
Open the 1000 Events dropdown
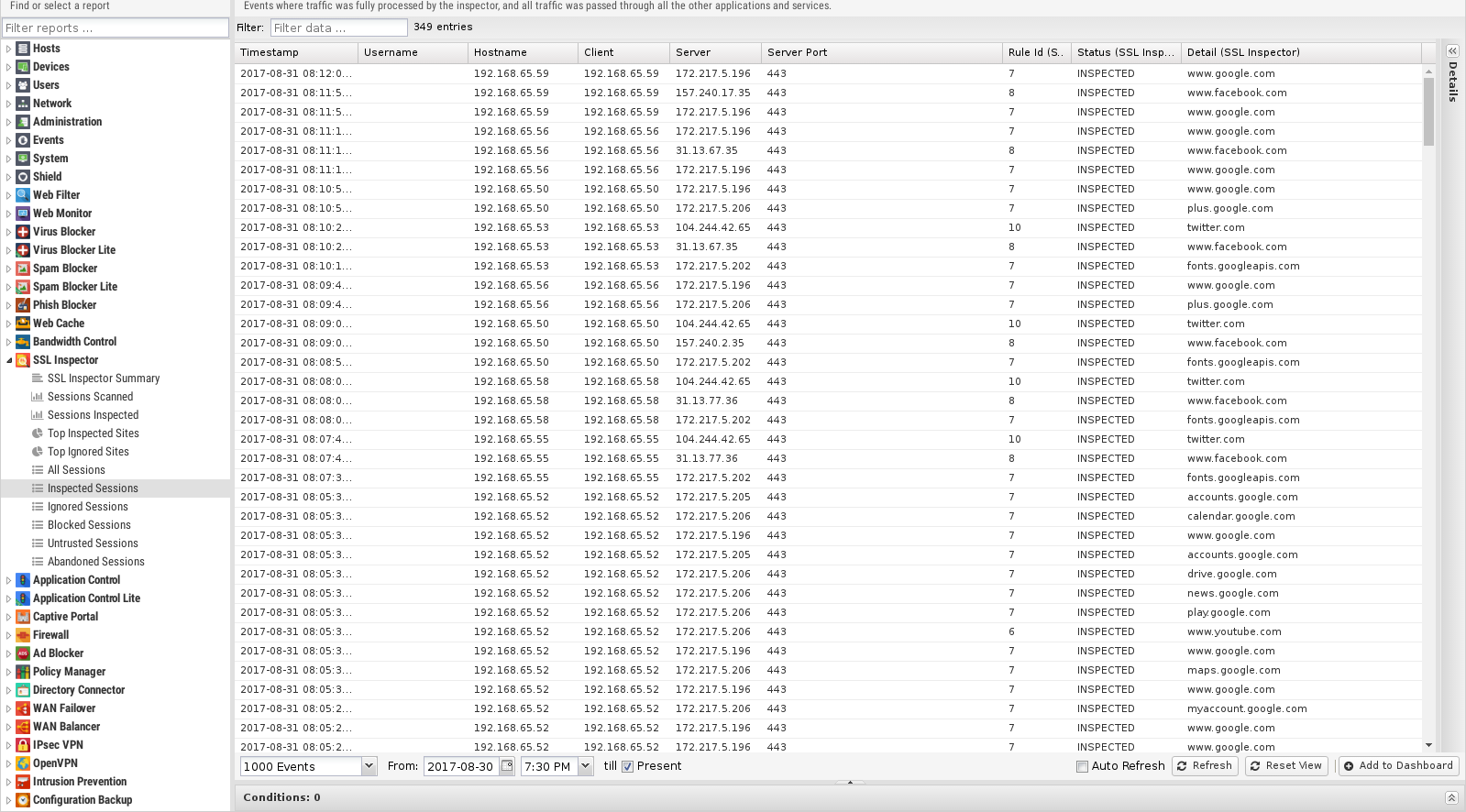coord(369,766)
